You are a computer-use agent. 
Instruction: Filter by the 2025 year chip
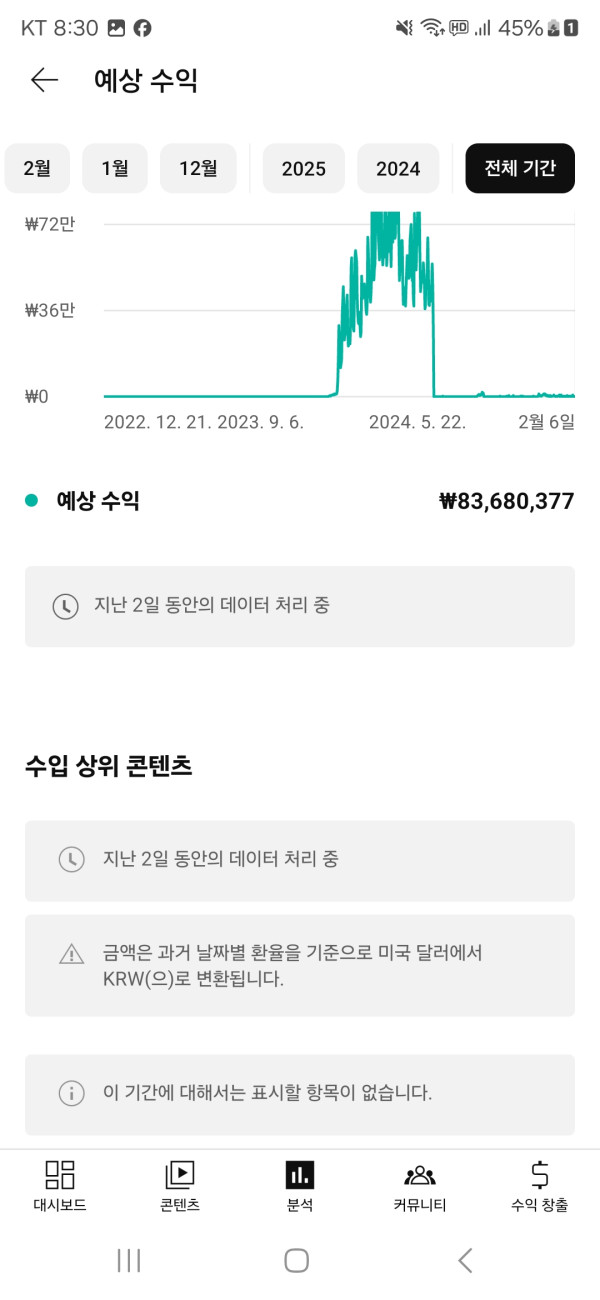click(x=304, y=168)
